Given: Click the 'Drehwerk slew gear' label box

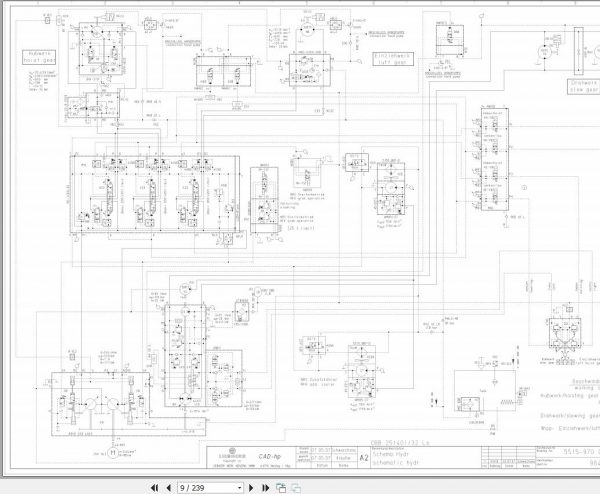Looking at the screenshot, I should [584, 86].
